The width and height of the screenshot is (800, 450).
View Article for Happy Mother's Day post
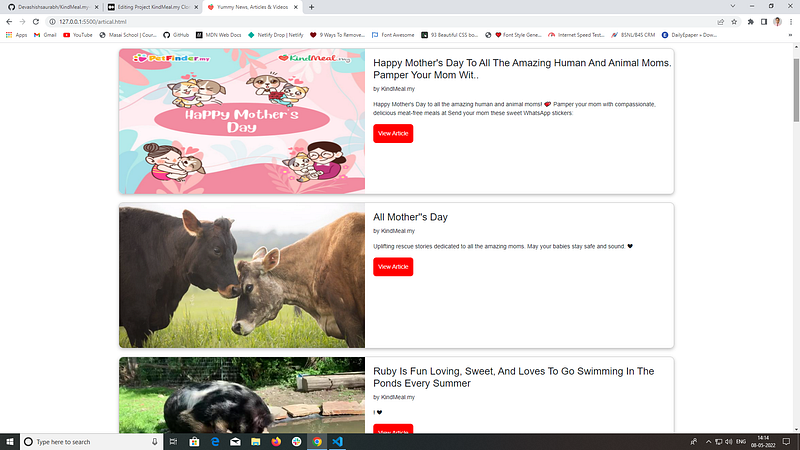click(393, 134)
